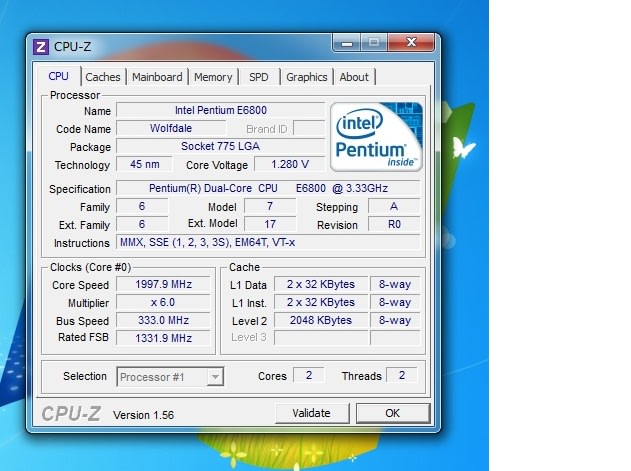Image resolution: width=631 pixels, height=471 pixels.
Task: Close the CPU-Z window
Action: pyautogui.click(x=411, y=42)
